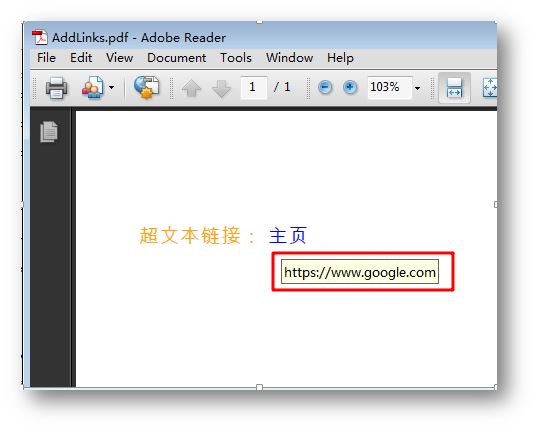Go to previous page with up arrow
The width and height of the screenshot is (539, 432).
(191, 88)
